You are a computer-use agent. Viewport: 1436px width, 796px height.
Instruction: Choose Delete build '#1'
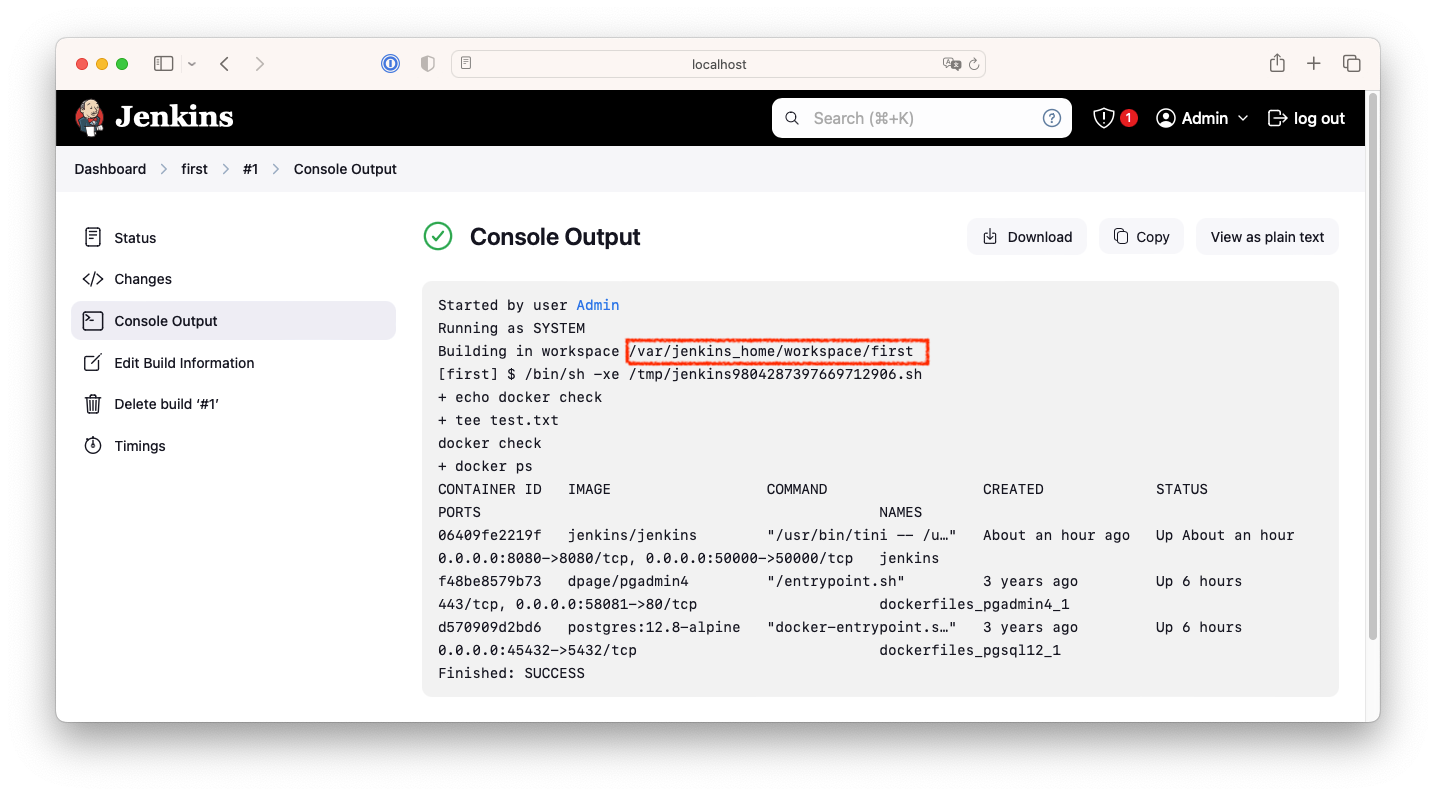(233, 404)
